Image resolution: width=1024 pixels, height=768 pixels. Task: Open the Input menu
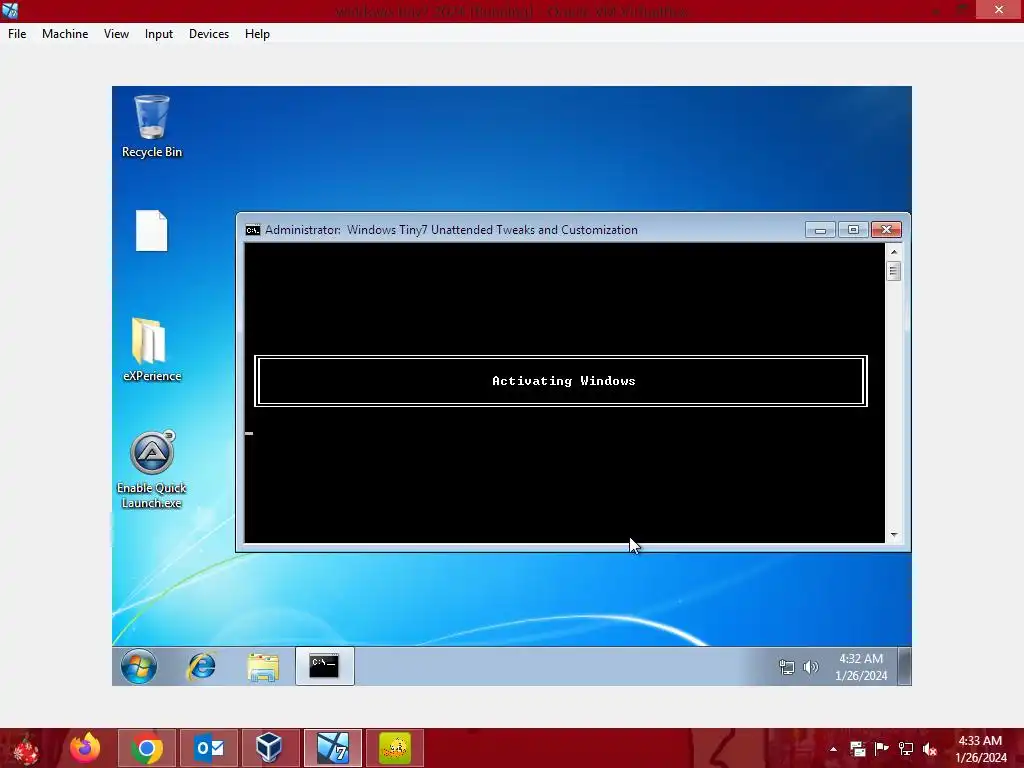(159, 34)
